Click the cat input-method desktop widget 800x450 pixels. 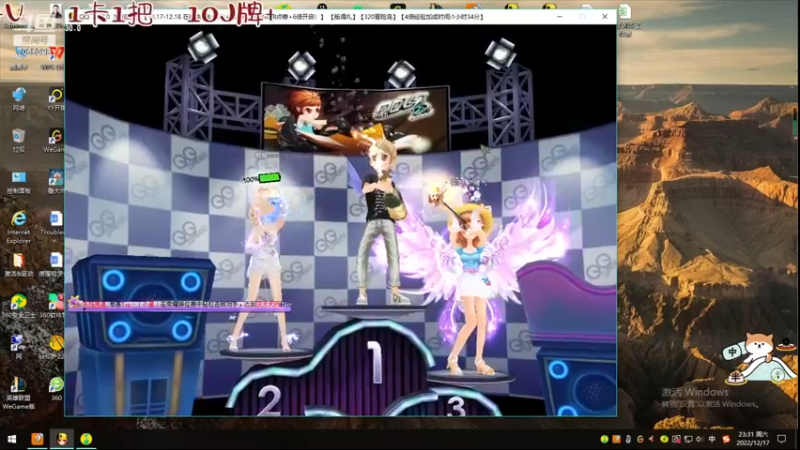click(x=758, y=357)
